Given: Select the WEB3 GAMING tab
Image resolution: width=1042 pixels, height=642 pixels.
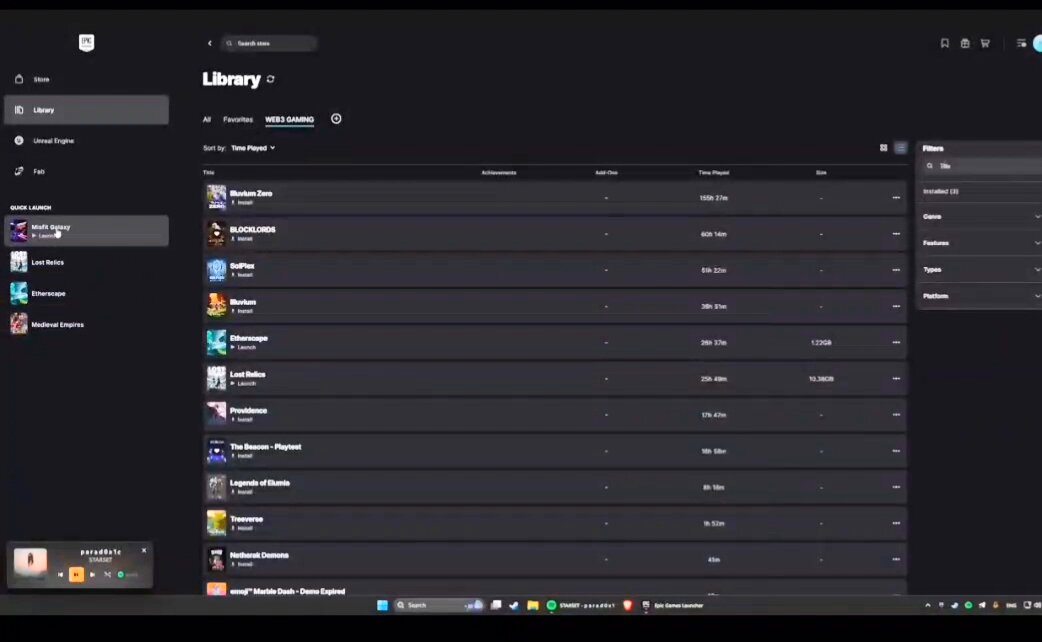Looking at the screenshot, I should pyautogui.click(x=290, y=120).
